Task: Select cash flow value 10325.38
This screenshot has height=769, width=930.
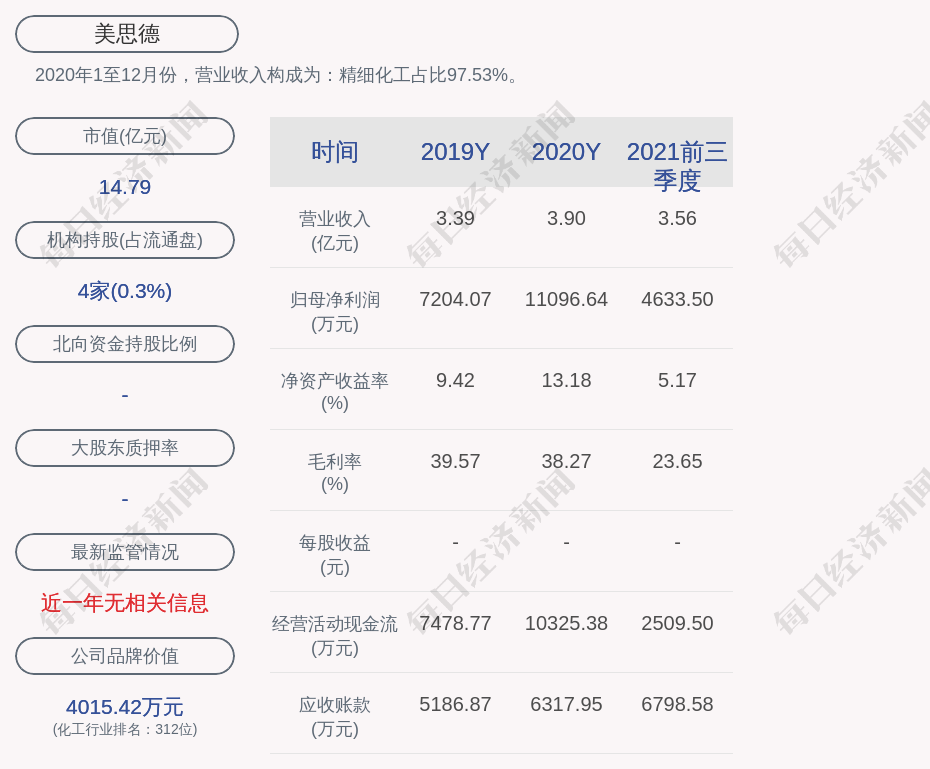Action: tap(566, 623)
